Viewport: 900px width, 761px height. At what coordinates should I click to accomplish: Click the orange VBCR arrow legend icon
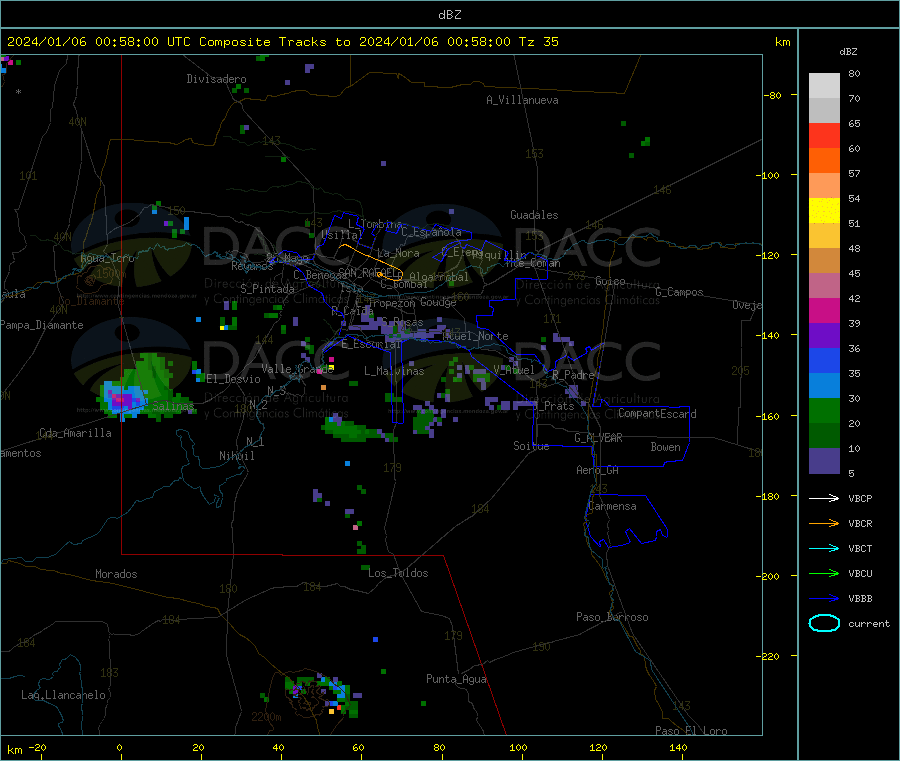point(824,523)
